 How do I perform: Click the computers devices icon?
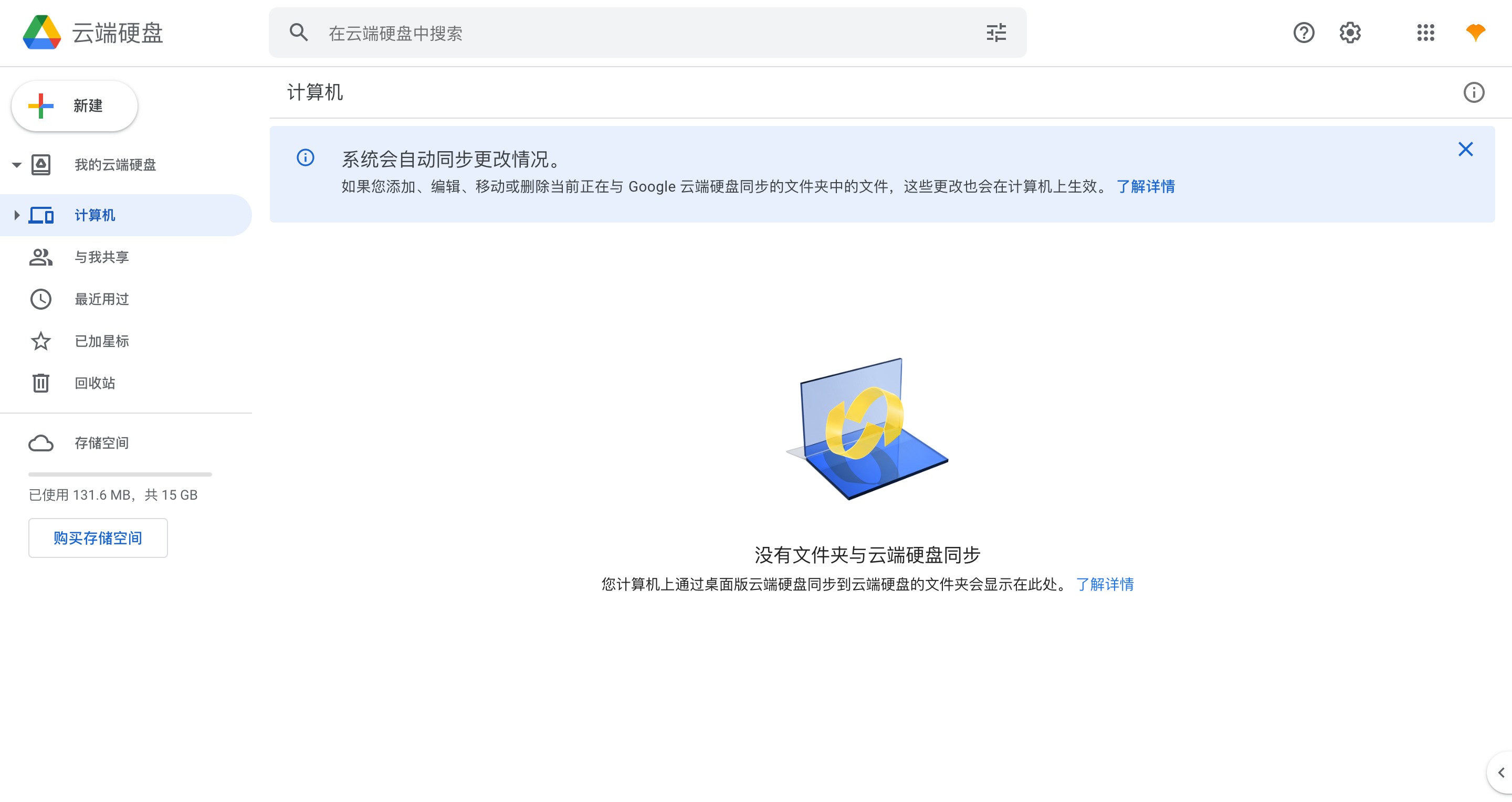(x=41, y=215)
